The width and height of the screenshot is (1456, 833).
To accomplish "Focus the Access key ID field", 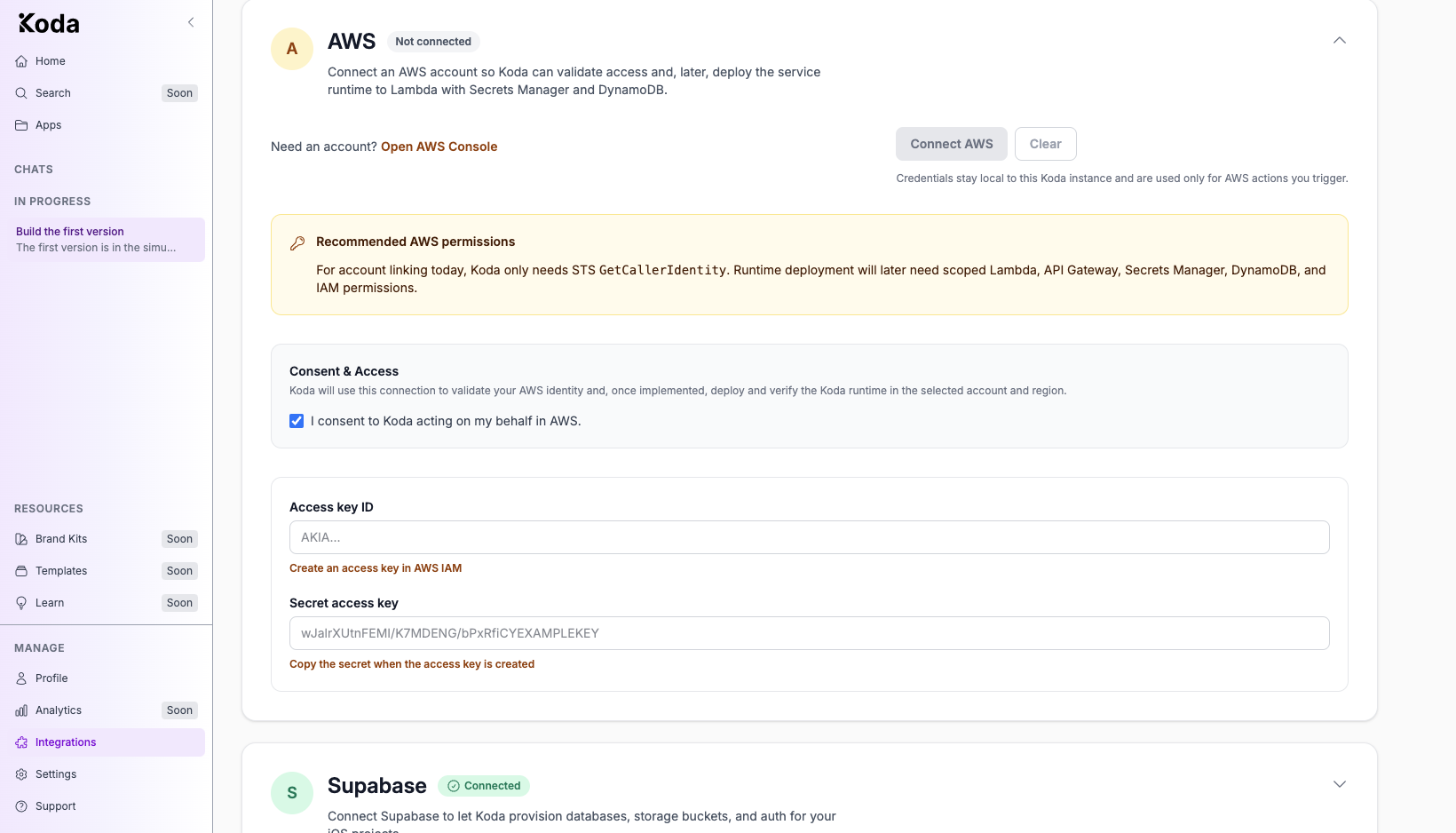I will coord(810,537).
